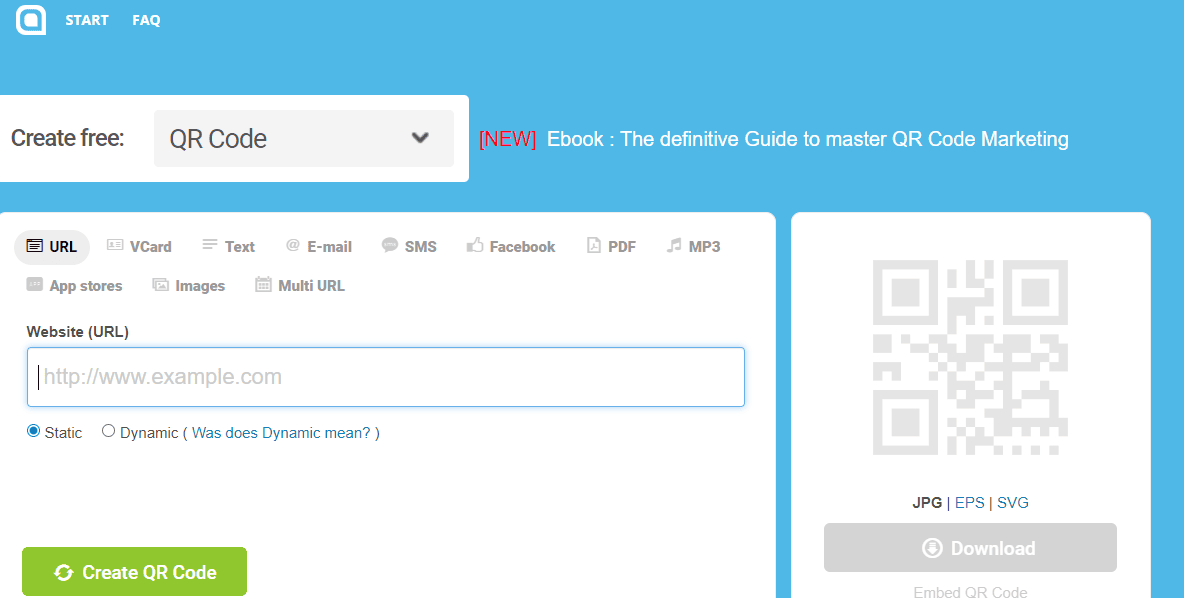This screenshot has width=1184, height=598.
Task: Click inside the Website URL field
Action: pyautogui.click(x=385, y=377)
